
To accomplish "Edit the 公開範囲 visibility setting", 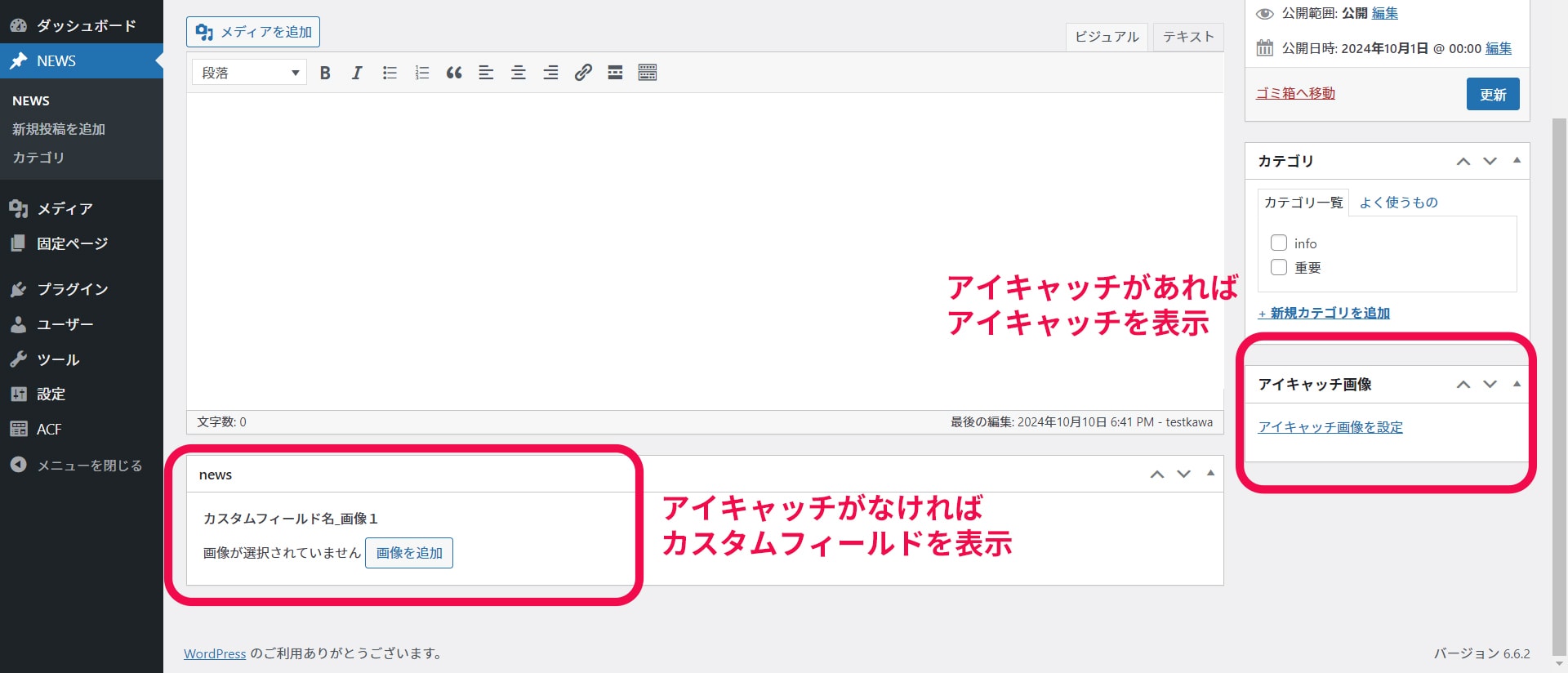I will 1385,13.
